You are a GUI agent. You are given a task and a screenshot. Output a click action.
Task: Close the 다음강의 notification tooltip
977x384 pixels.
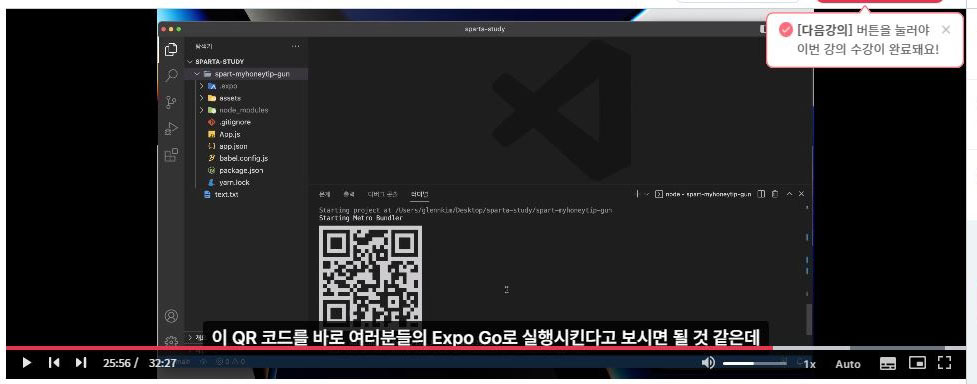[946, 29]
